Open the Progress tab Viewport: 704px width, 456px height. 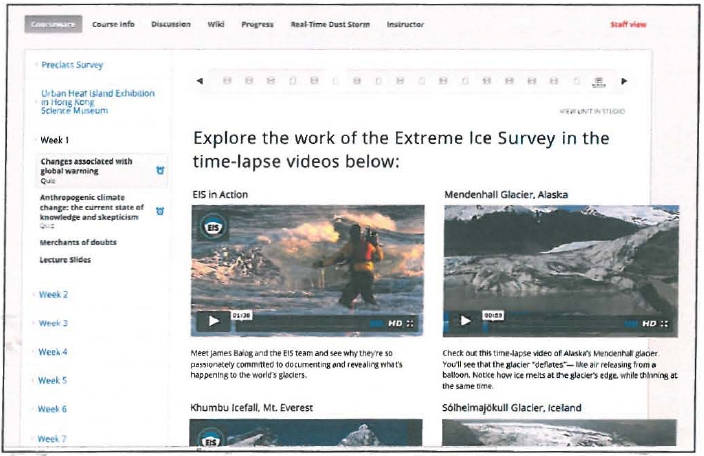(257, 24)
